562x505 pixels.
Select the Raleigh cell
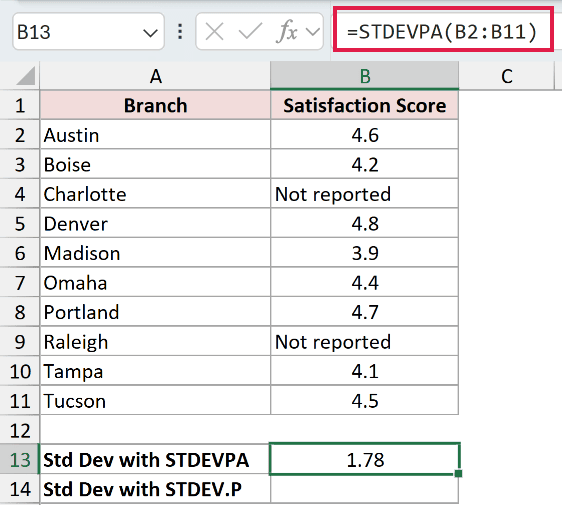[155, 342]
